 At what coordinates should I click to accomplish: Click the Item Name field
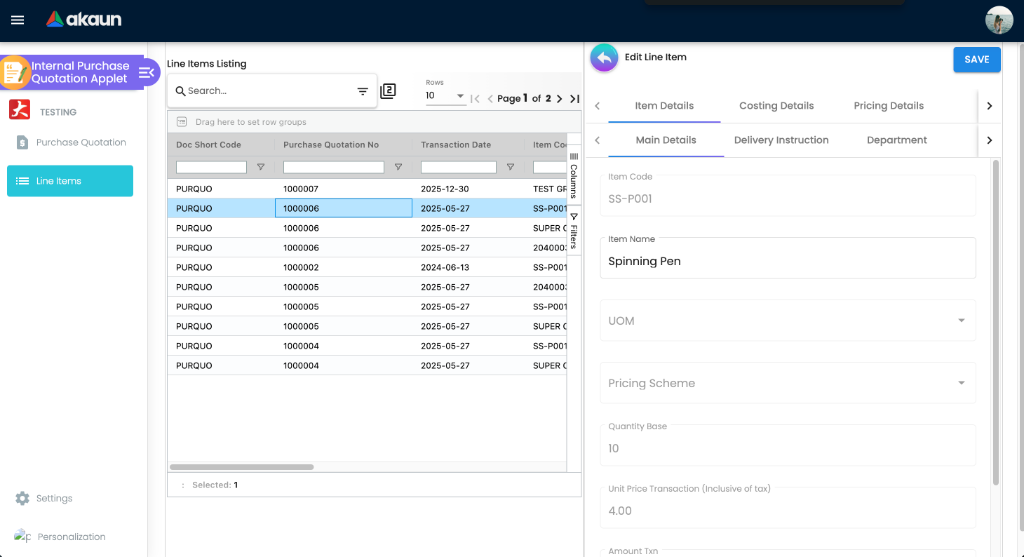(x=788, y=259)
